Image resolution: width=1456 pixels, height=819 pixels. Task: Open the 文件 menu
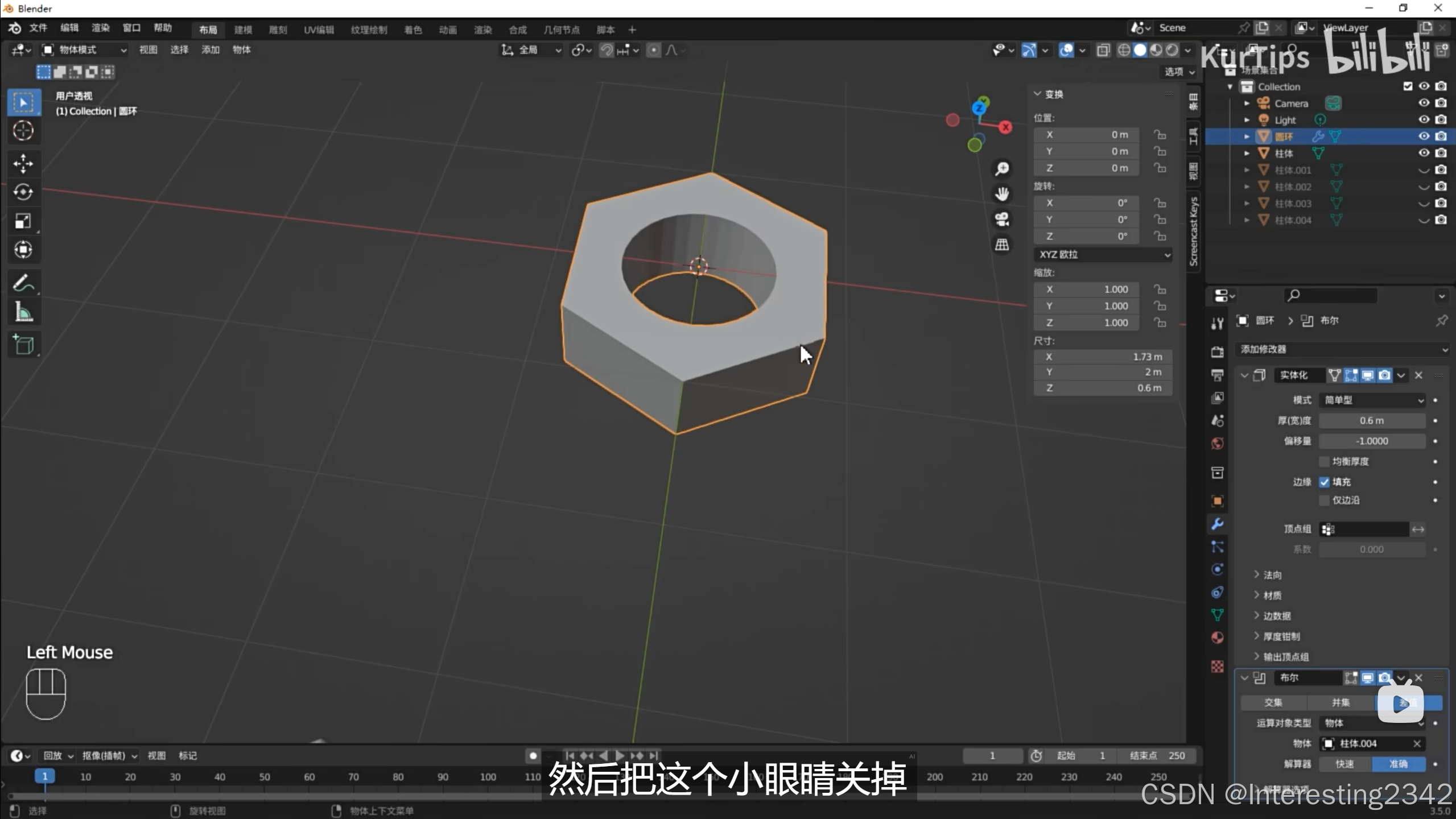point(38,28)
